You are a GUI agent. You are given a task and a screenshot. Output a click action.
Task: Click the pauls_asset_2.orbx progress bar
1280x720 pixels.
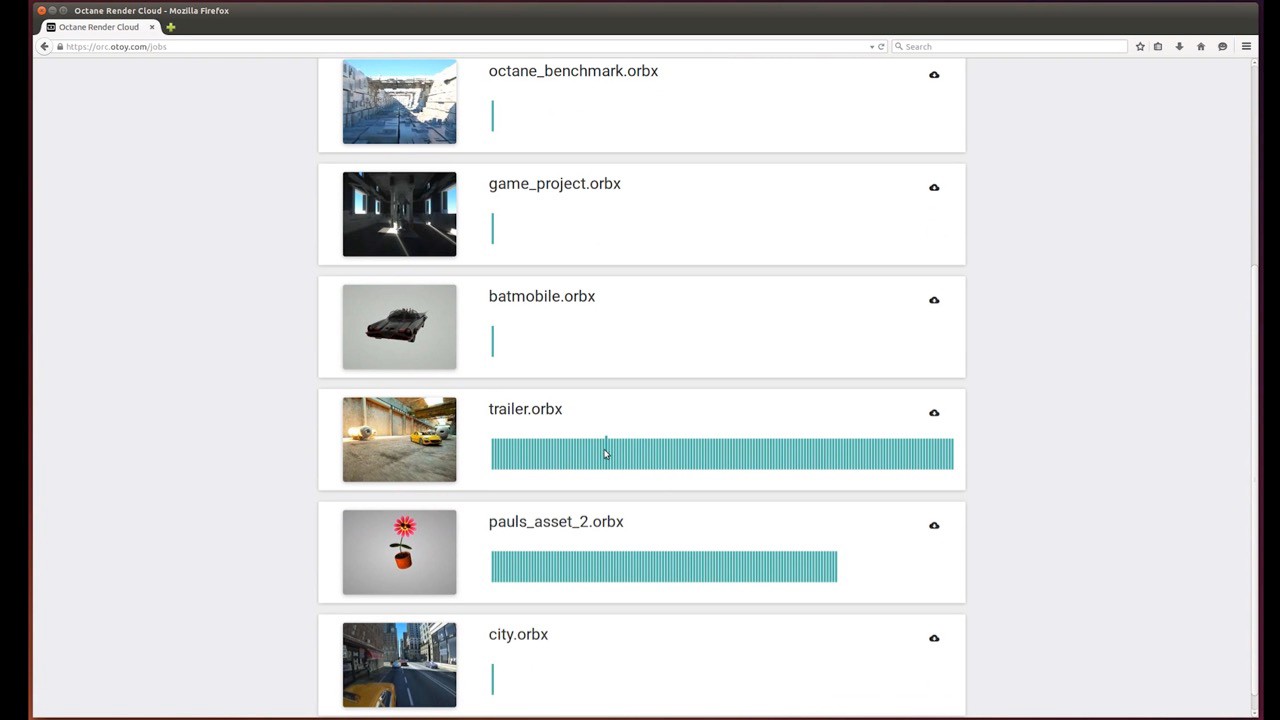point(664,567)
